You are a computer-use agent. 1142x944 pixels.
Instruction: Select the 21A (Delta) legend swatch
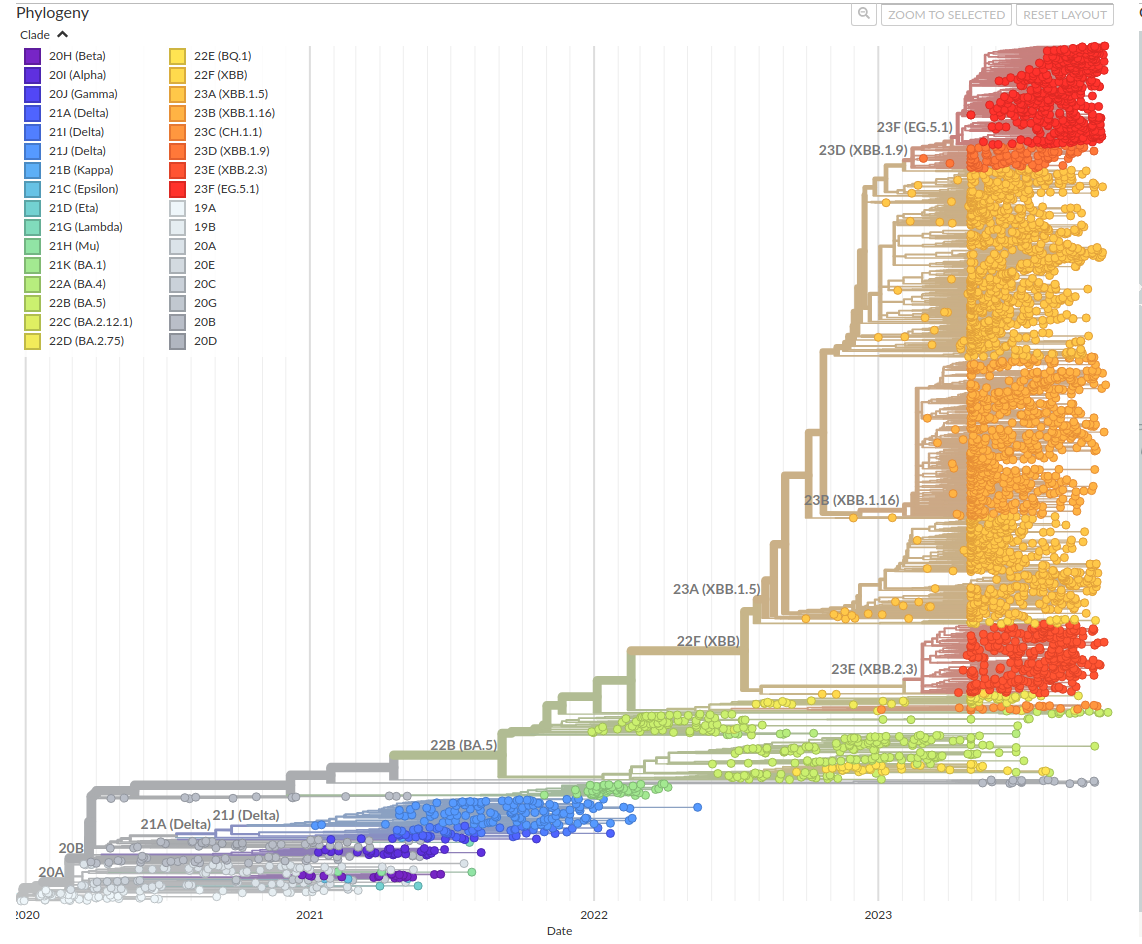pos(32,113)
